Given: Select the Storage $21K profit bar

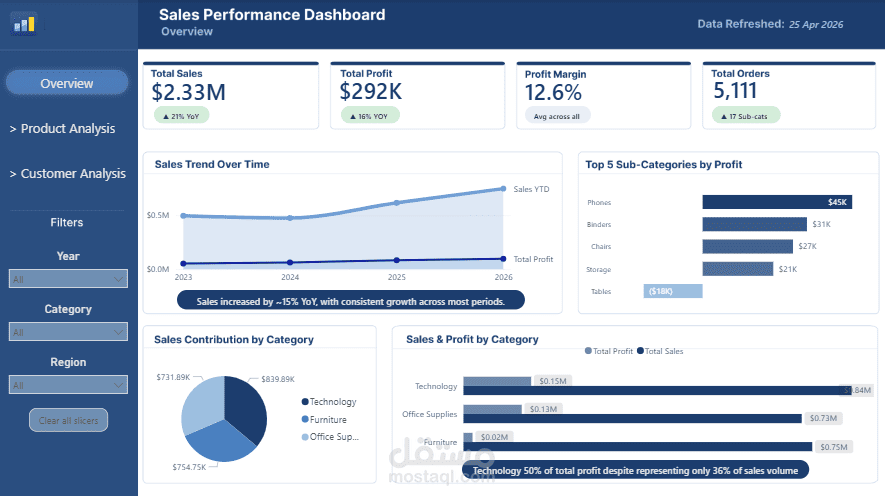Looking at the screenshot, I should (737, 269).
